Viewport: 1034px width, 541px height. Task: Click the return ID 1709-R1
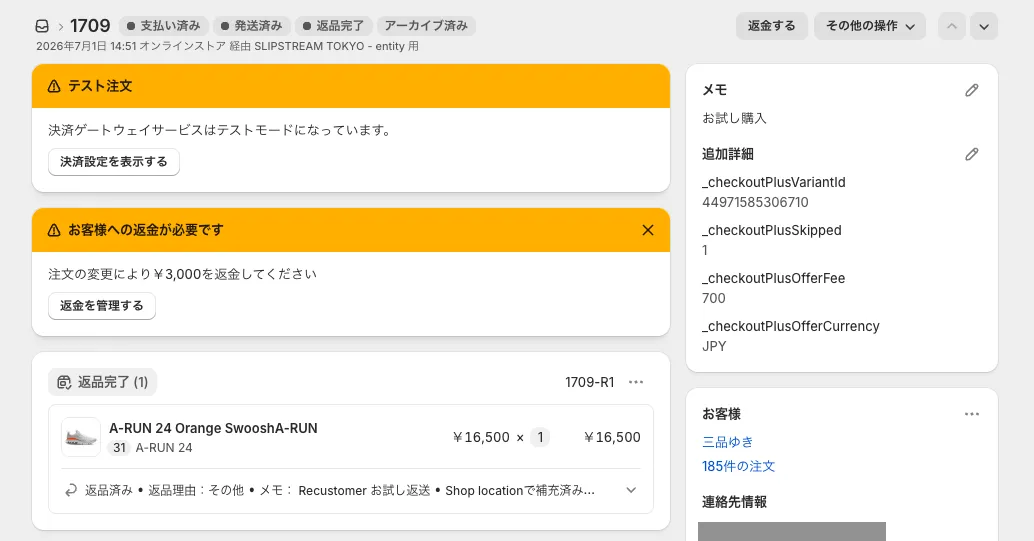click(590, 382)
